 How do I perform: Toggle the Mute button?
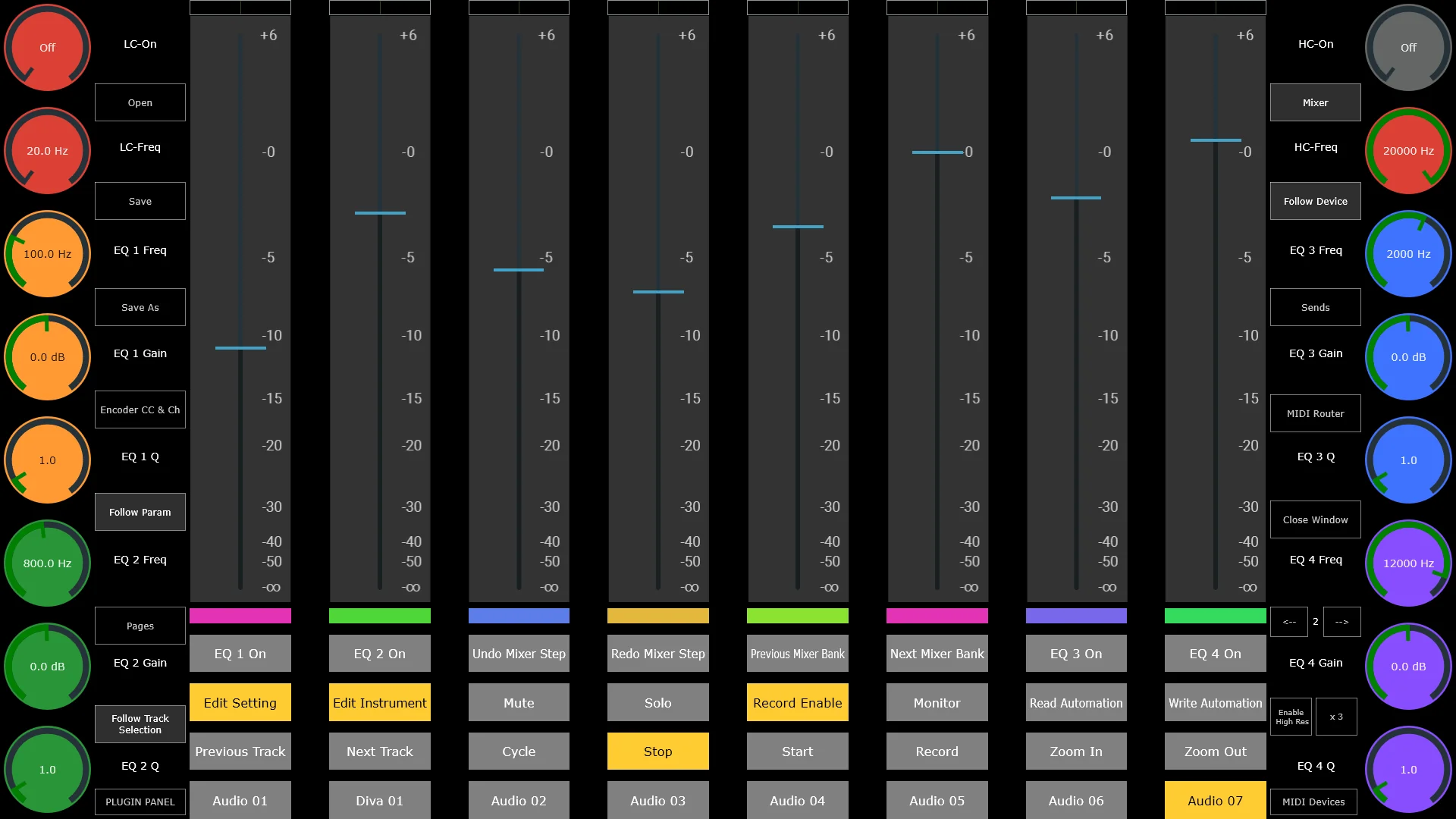[519, 702]
